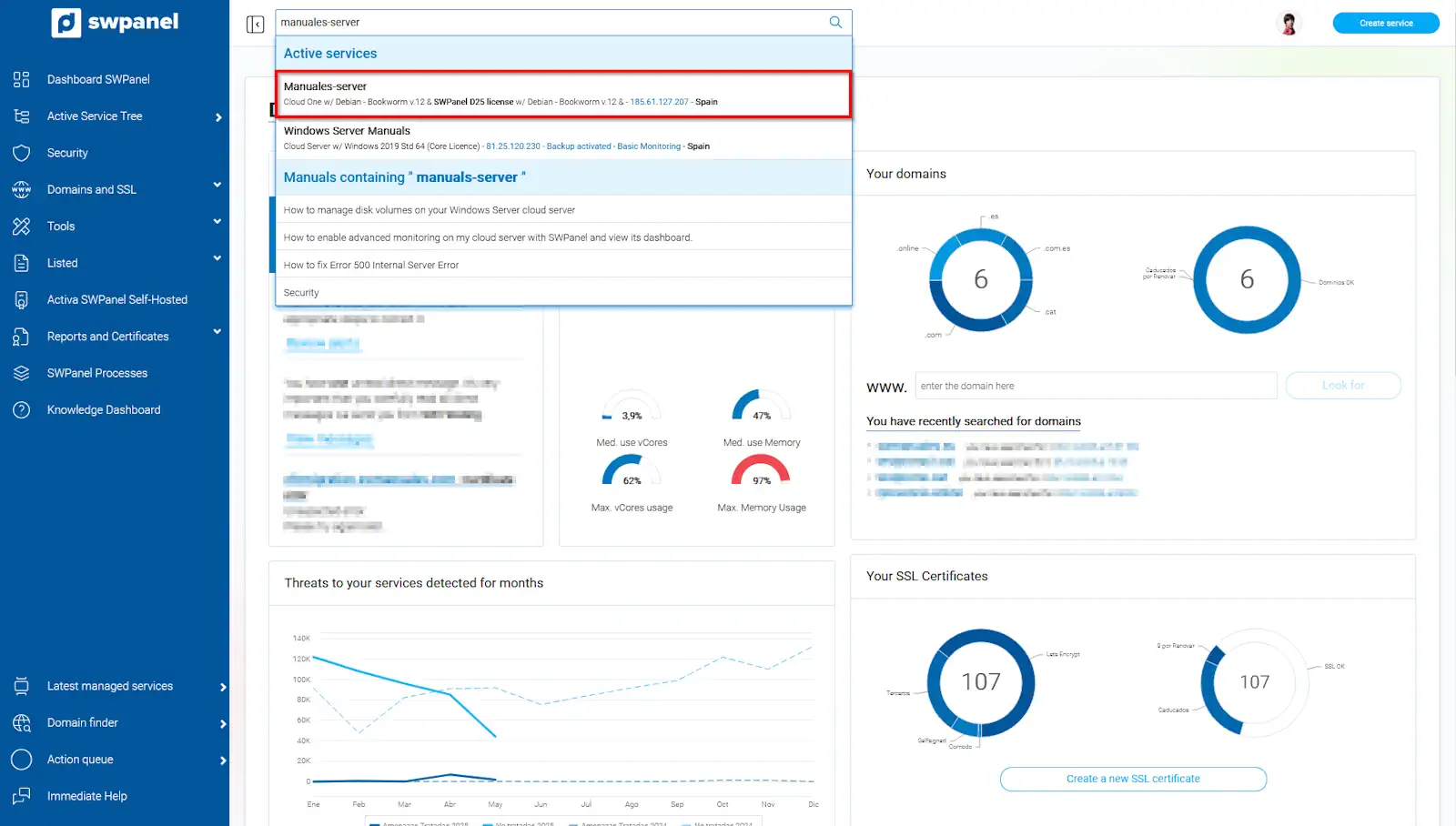This screenshot has width=1456, height=826.
Task: Click the Security shield icon
Action: pos(22,153)
